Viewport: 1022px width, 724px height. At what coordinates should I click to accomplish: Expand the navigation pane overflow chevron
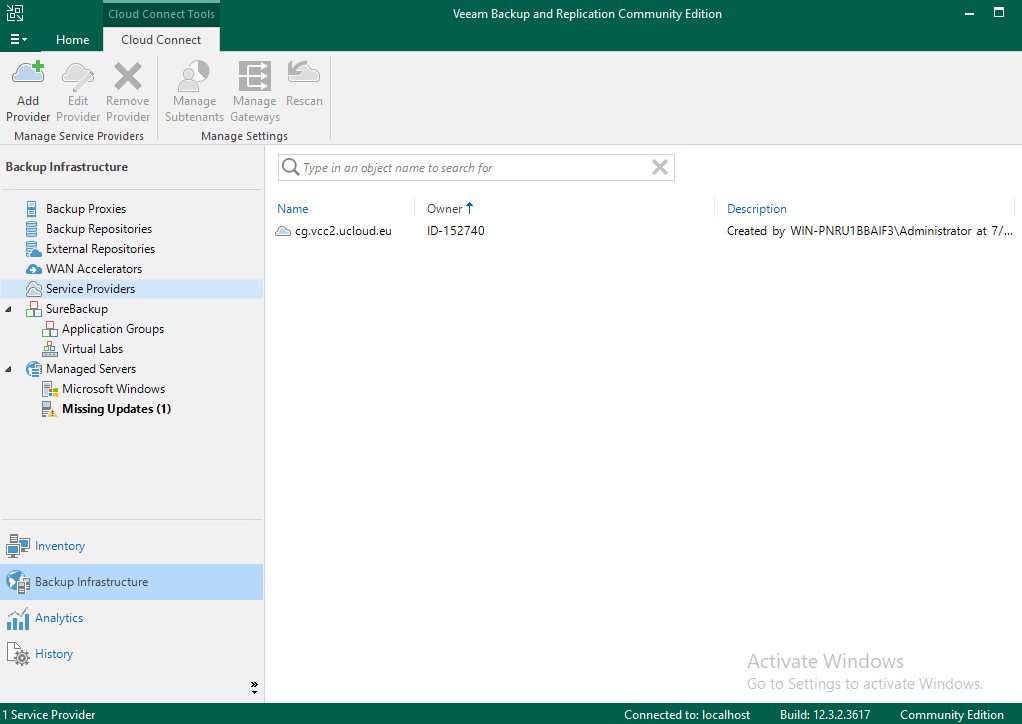pyautogui.click(x=254, y=687)
